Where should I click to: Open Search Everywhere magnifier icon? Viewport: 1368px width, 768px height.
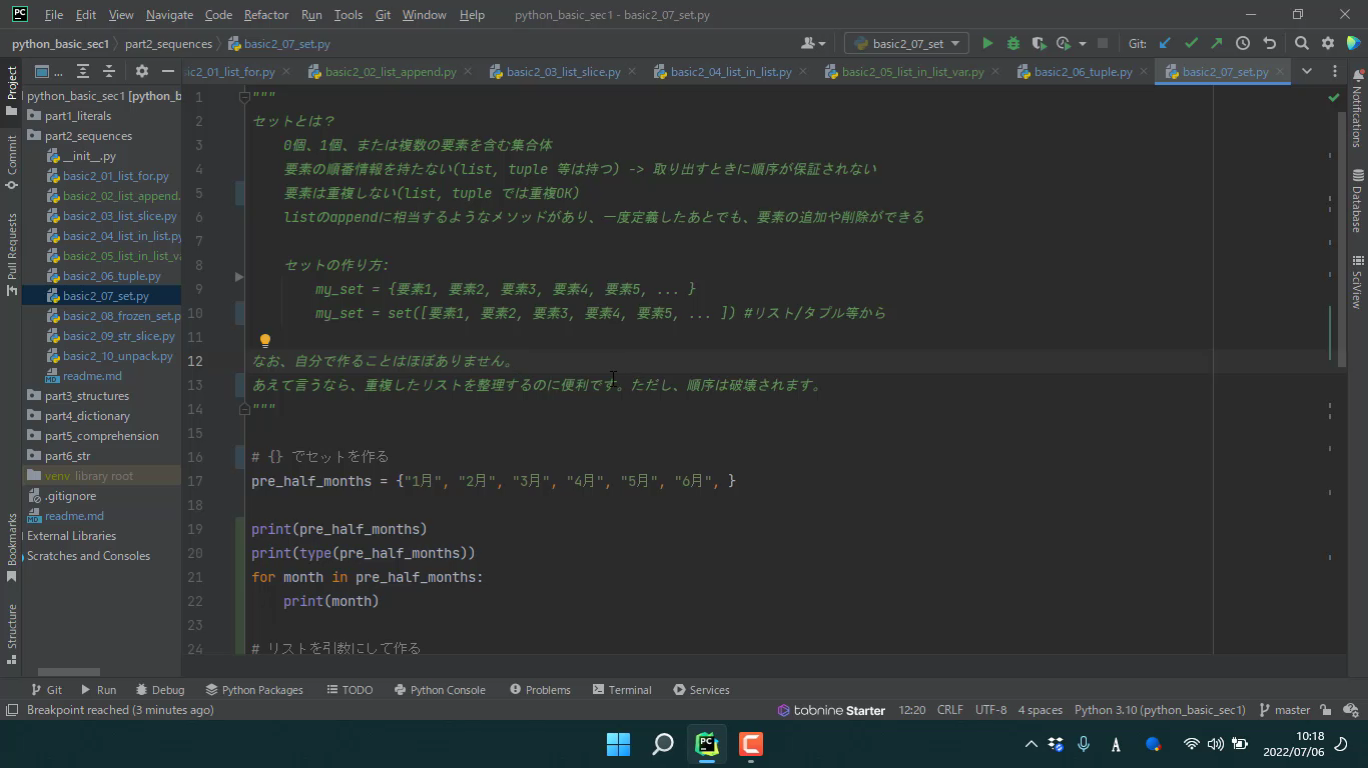tap(1301, 43)
